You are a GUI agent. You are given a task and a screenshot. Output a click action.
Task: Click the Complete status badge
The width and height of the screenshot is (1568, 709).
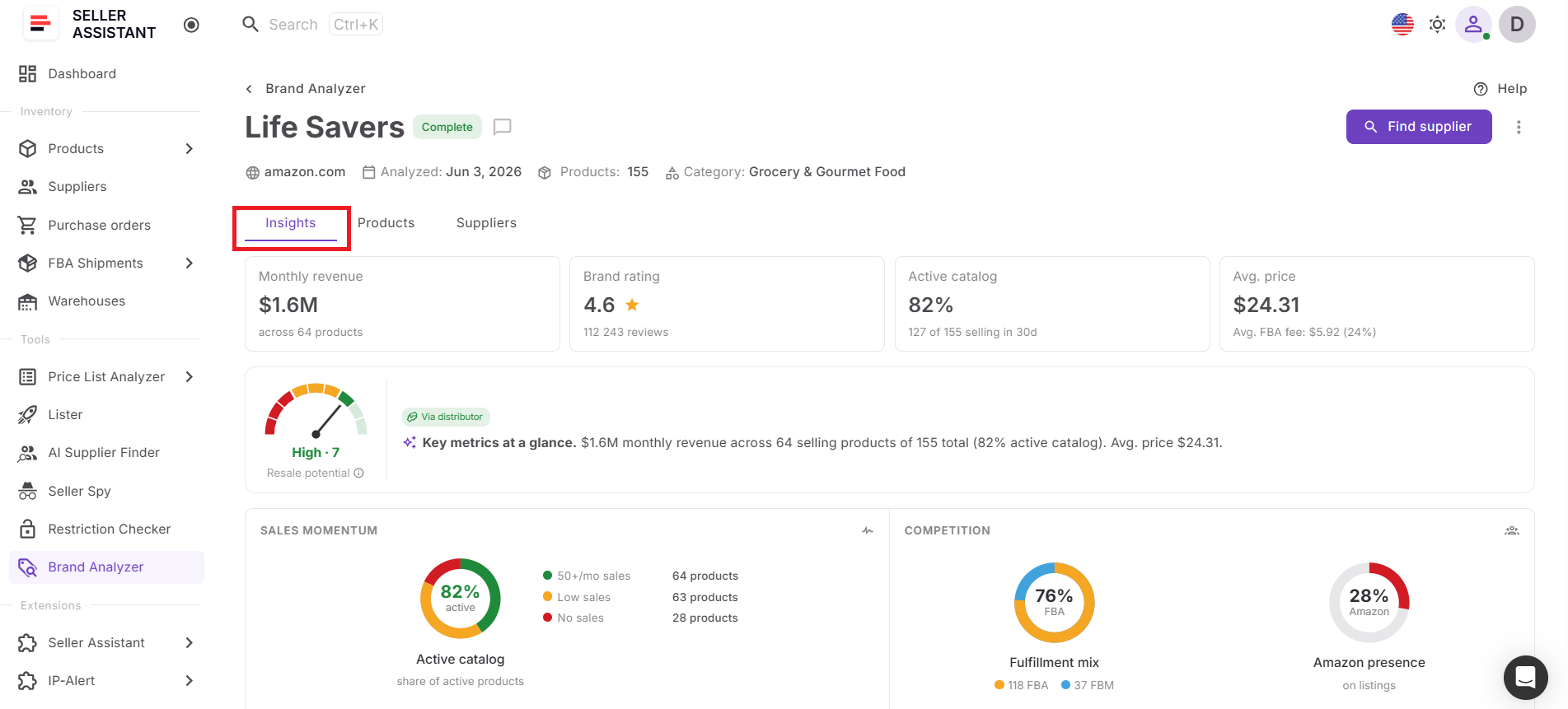click(x=447, y=127)
